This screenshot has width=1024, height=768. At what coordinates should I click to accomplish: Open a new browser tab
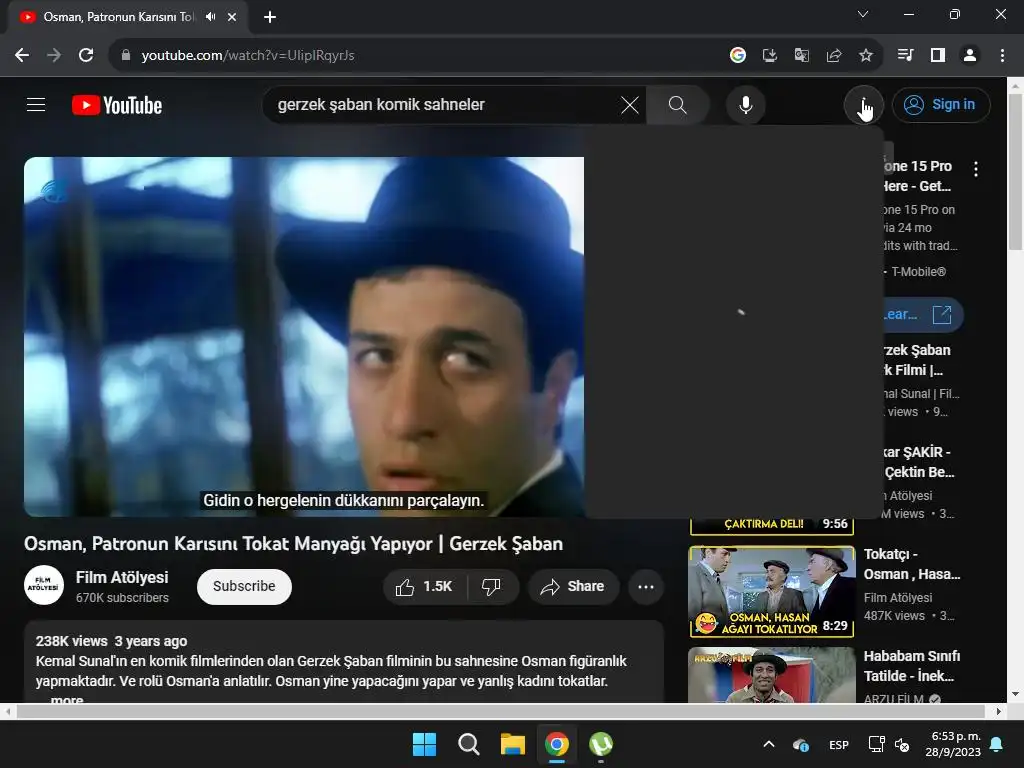pos(270,17)
